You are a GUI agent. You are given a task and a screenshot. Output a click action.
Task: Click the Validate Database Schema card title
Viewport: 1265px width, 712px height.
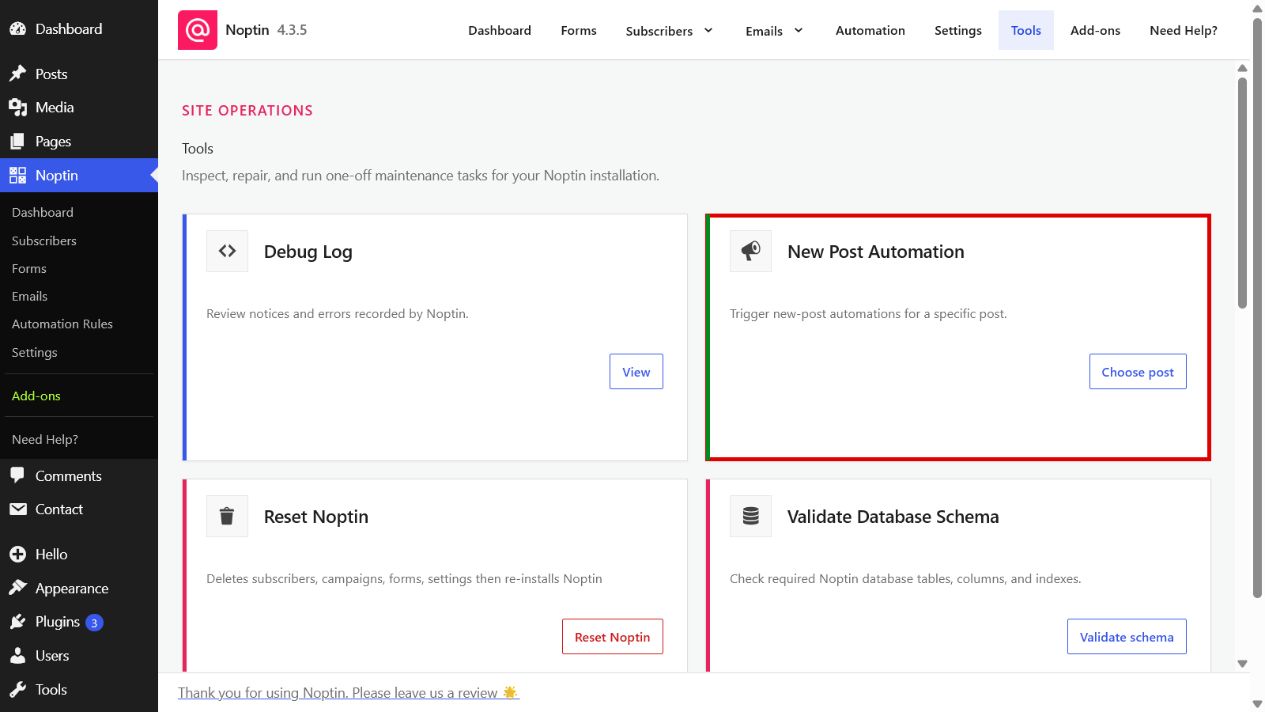coord(893,517)
